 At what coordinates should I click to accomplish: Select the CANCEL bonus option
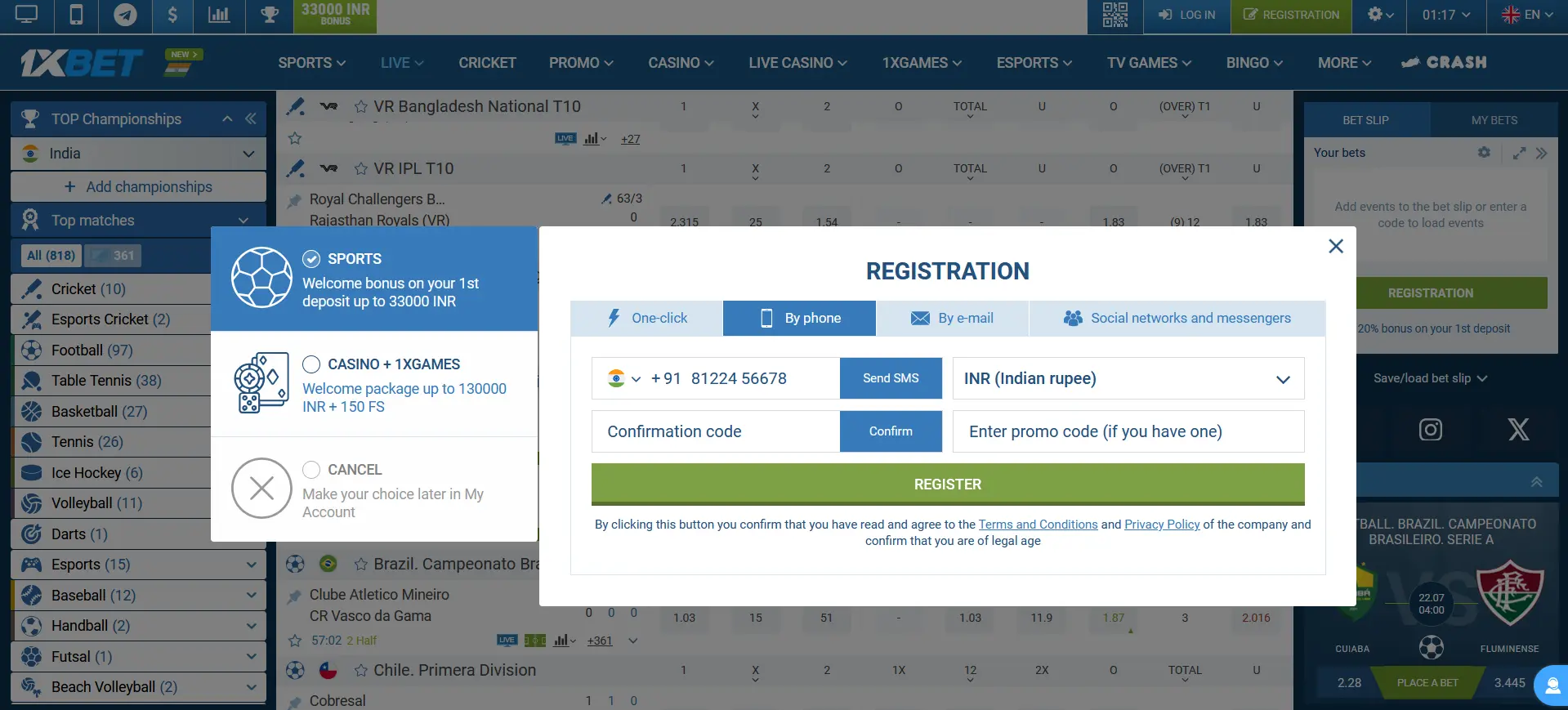374,489
